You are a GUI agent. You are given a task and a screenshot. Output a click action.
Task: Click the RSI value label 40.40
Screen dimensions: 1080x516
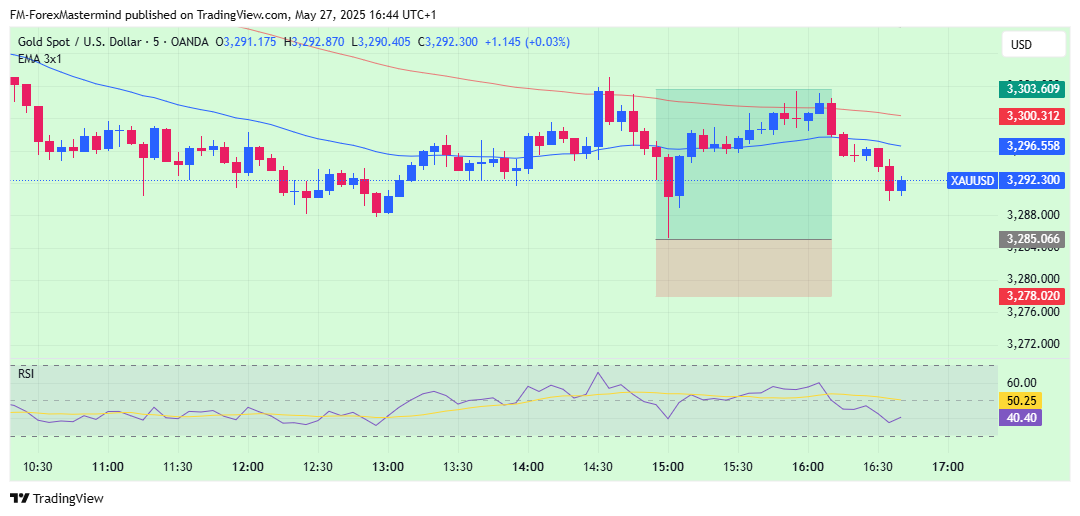[1022, 417]
